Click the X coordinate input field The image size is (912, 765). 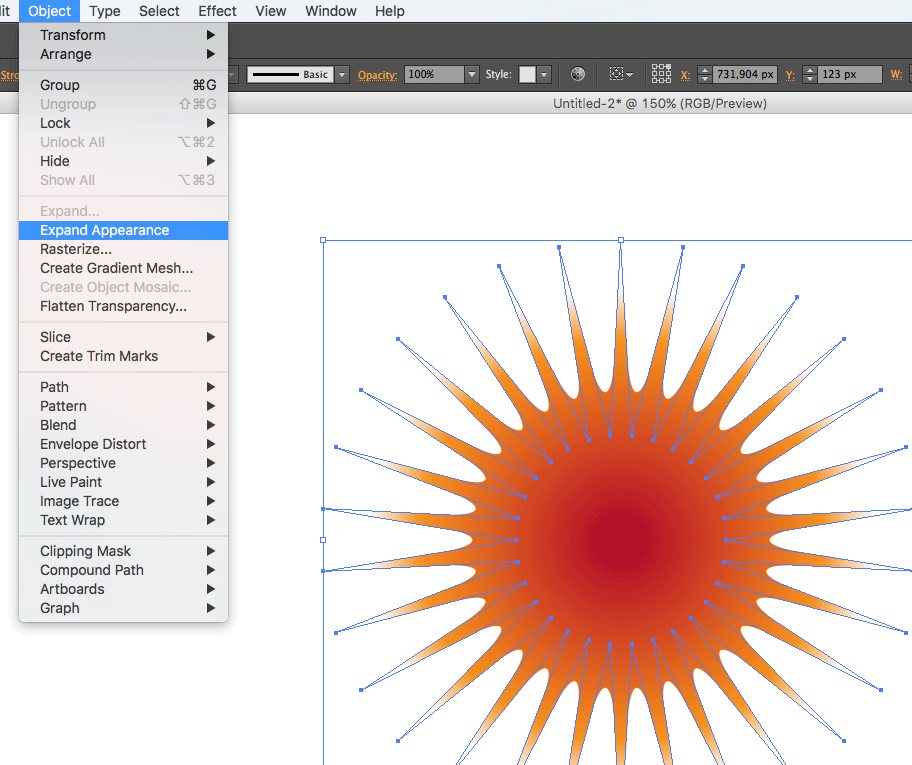746,75
